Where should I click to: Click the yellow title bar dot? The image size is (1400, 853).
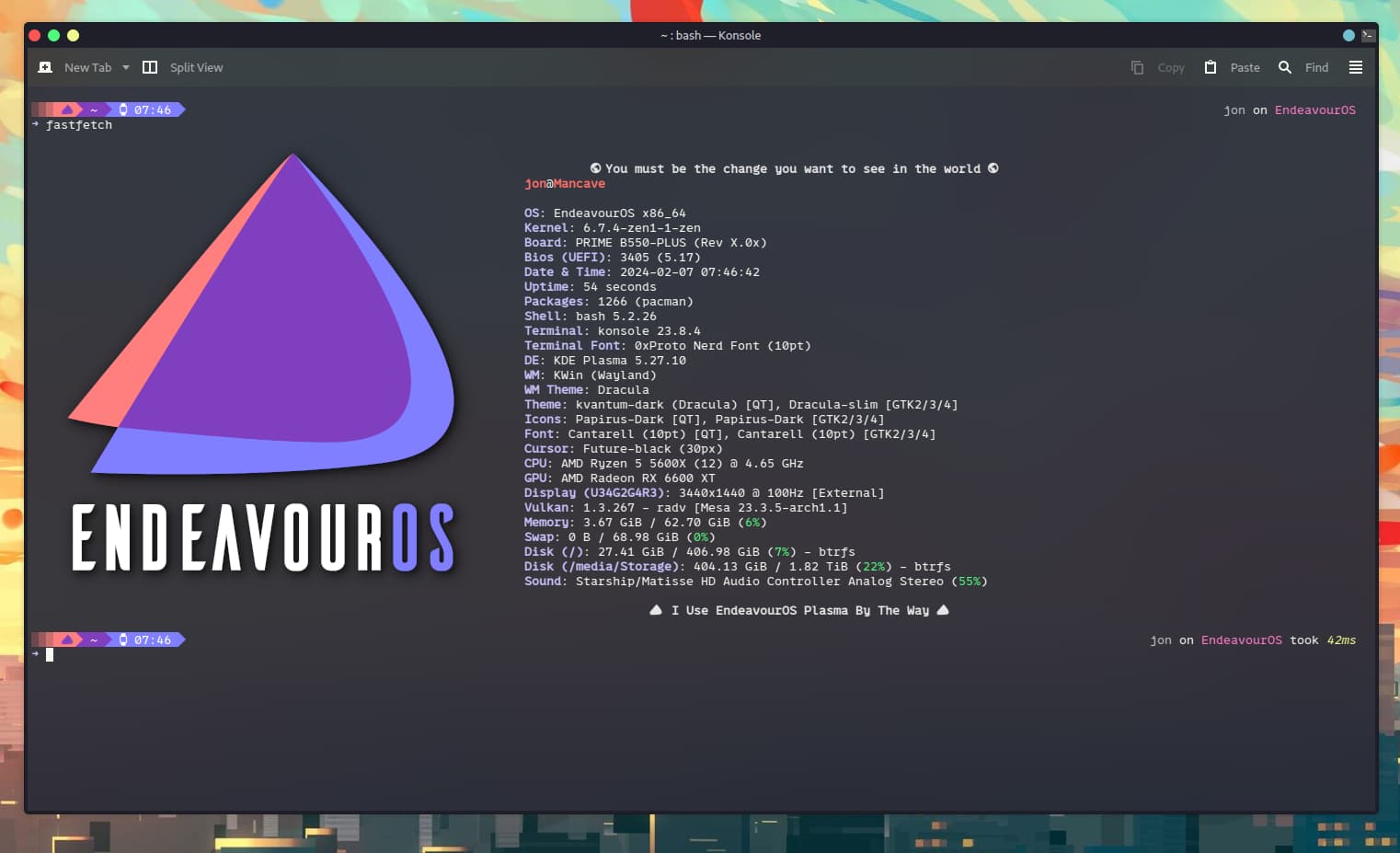coord(74,35)
